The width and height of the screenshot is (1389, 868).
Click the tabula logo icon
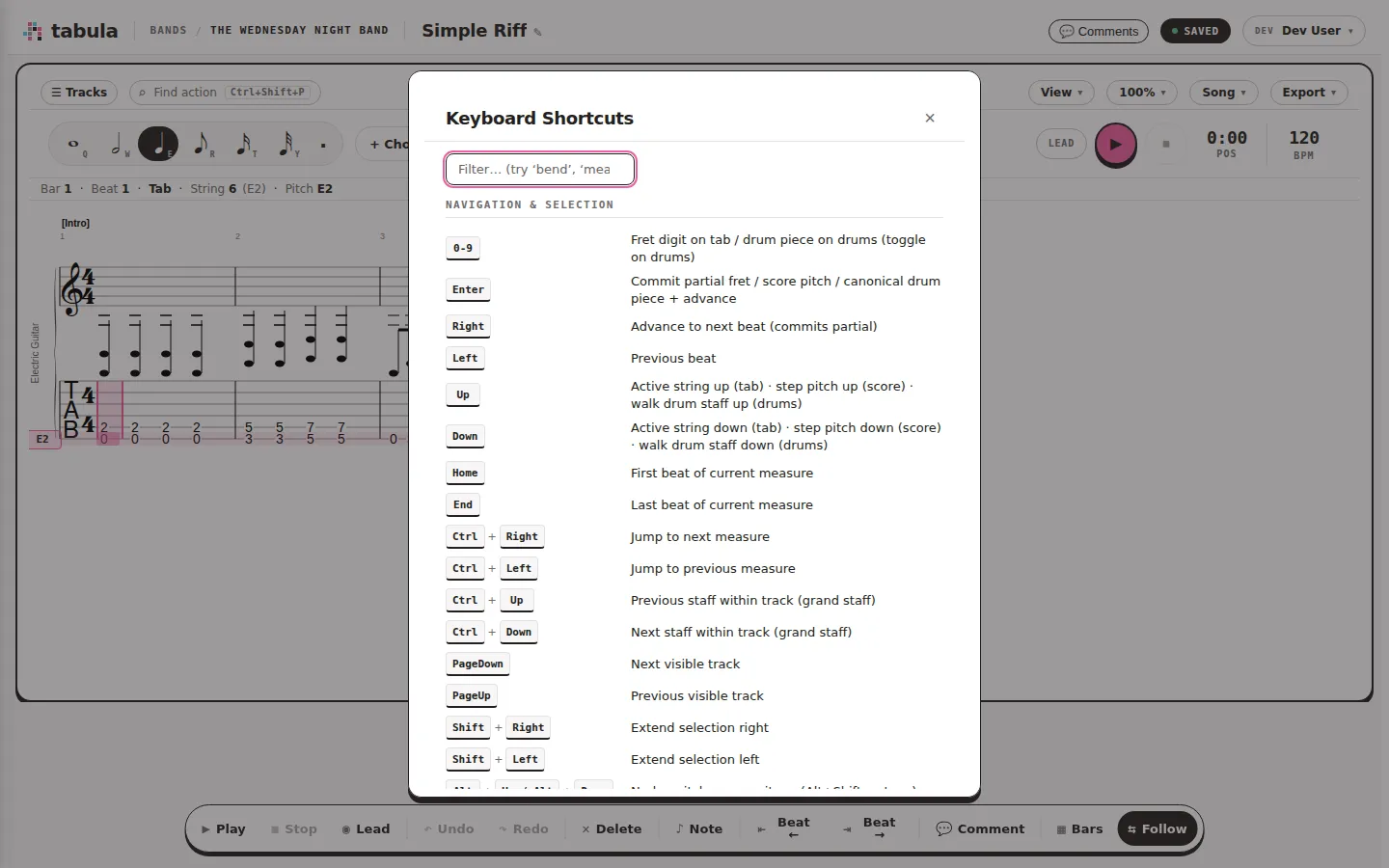[x=33, y=31]
